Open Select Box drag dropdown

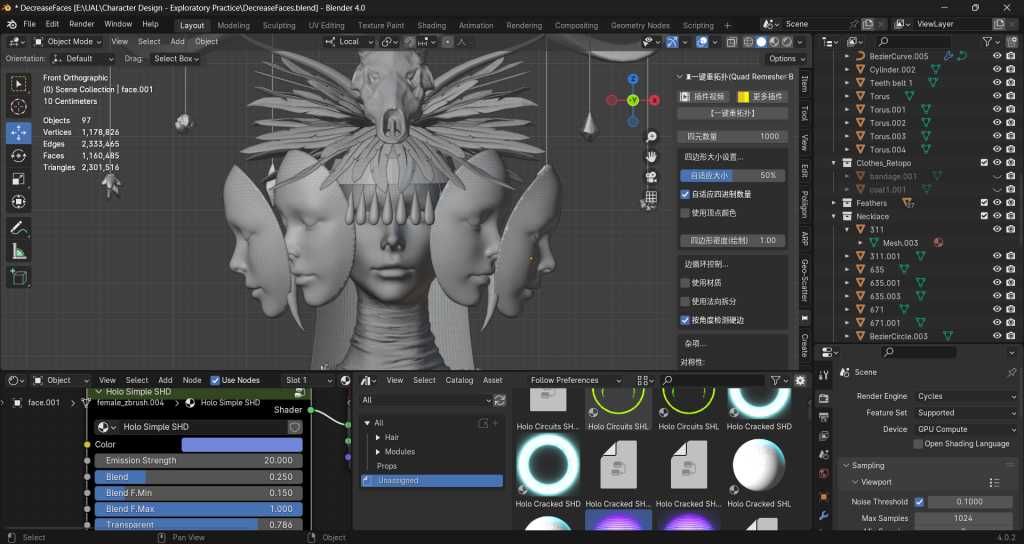click(176, 59)
